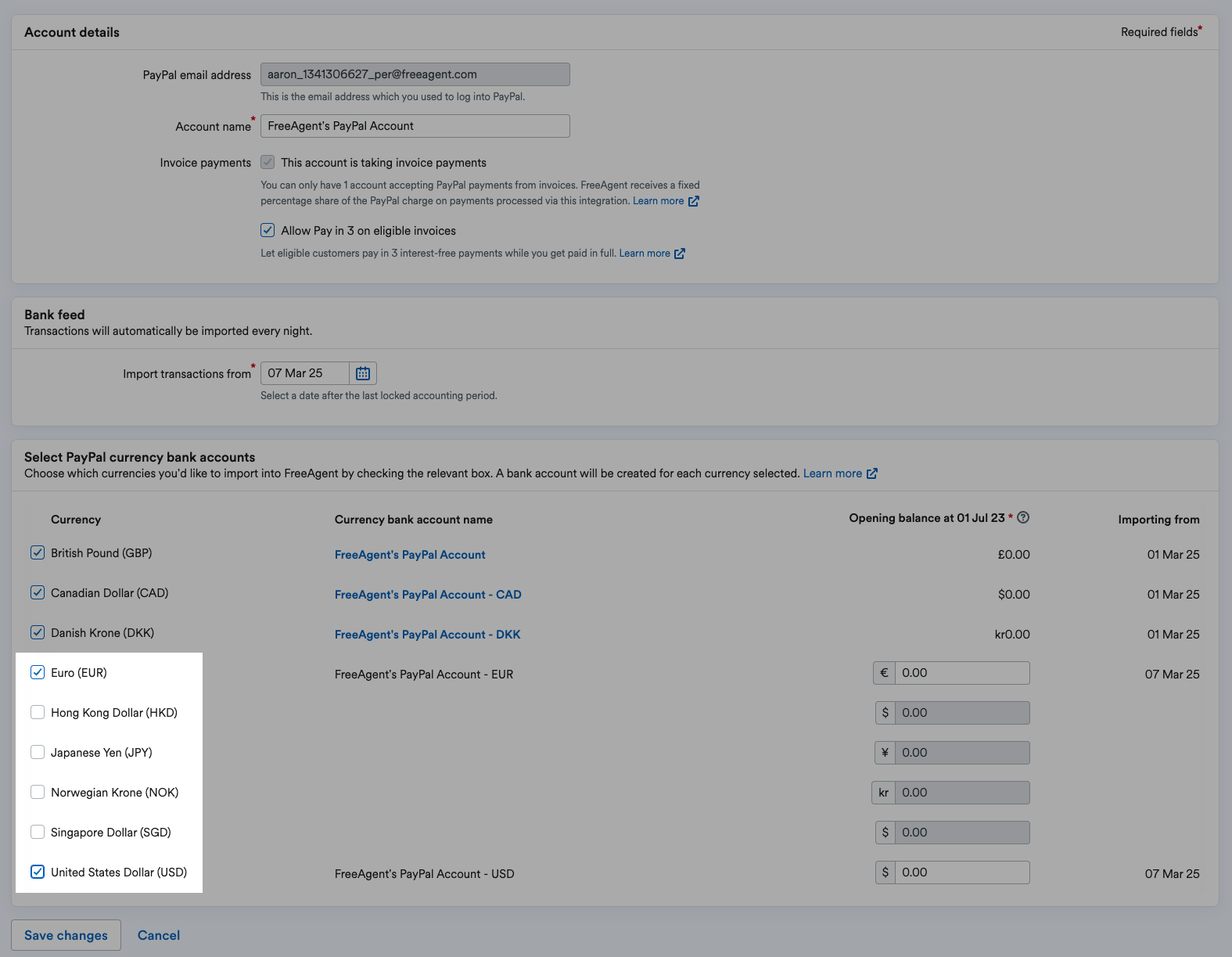Viewport: 1232px width, 957px height.
Task: Click the Hong Kong Dollar opening balance field
Action: coord(962,713)
